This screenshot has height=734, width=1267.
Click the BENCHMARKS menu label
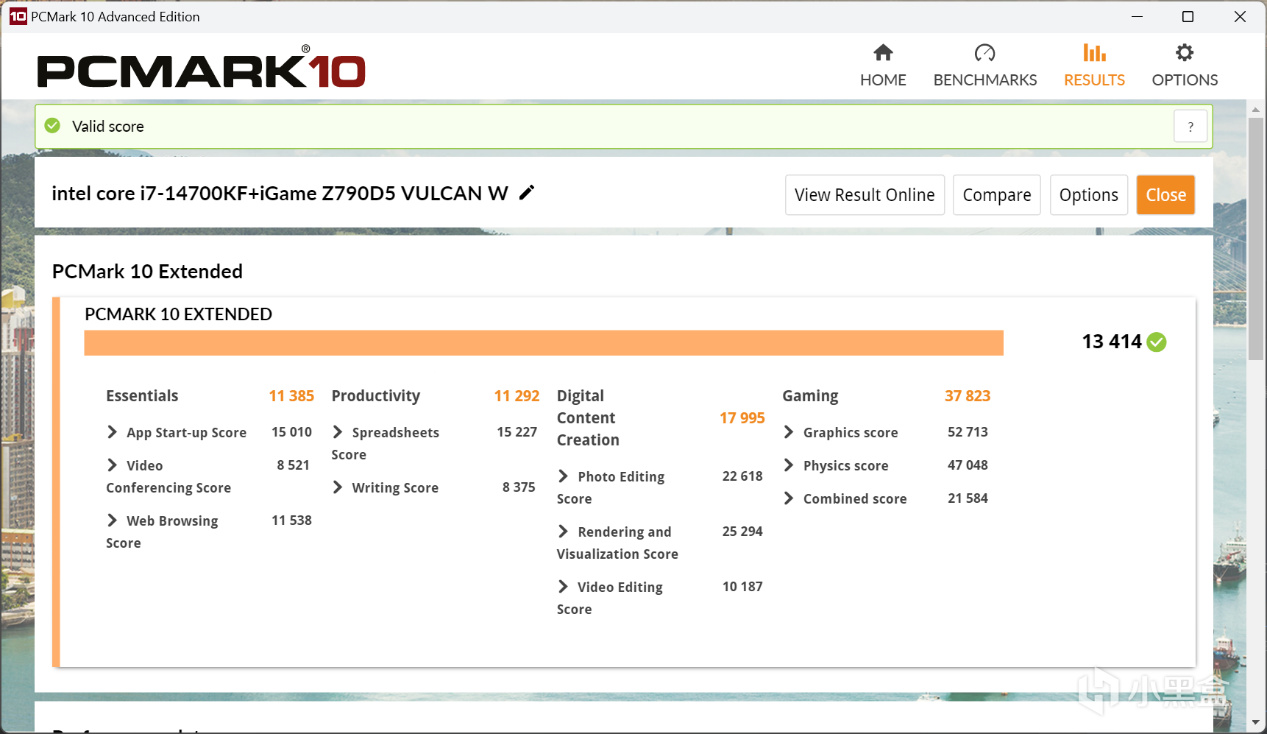(985, 80)
